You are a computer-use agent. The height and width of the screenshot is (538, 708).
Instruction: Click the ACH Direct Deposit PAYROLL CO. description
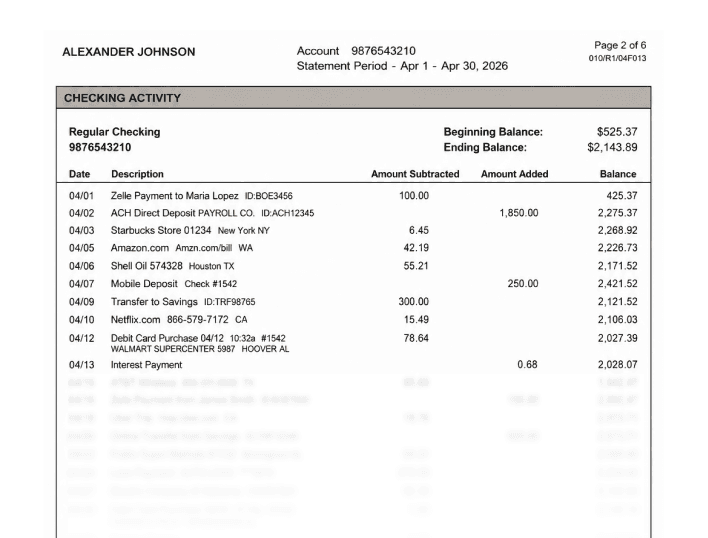[212, 213]
